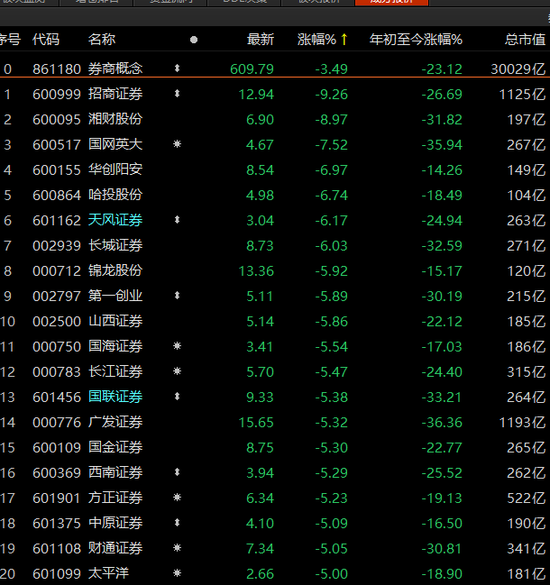Open stock 山西证券
Screen dimensions: 550x585
pyautogui.click(x=115, y=321)
